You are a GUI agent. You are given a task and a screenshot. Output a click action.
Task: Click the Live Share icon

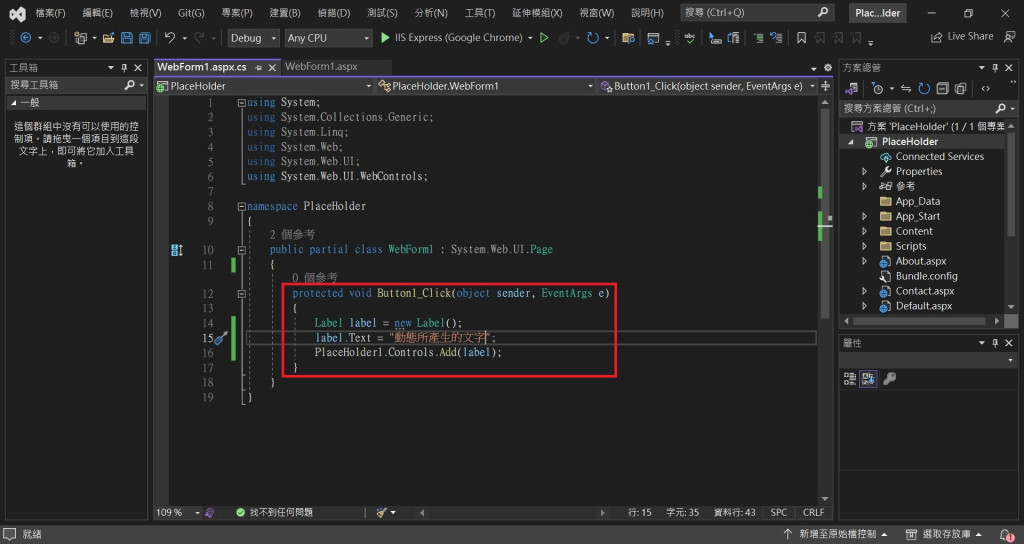pyautogui.click(x=936, y=37)
